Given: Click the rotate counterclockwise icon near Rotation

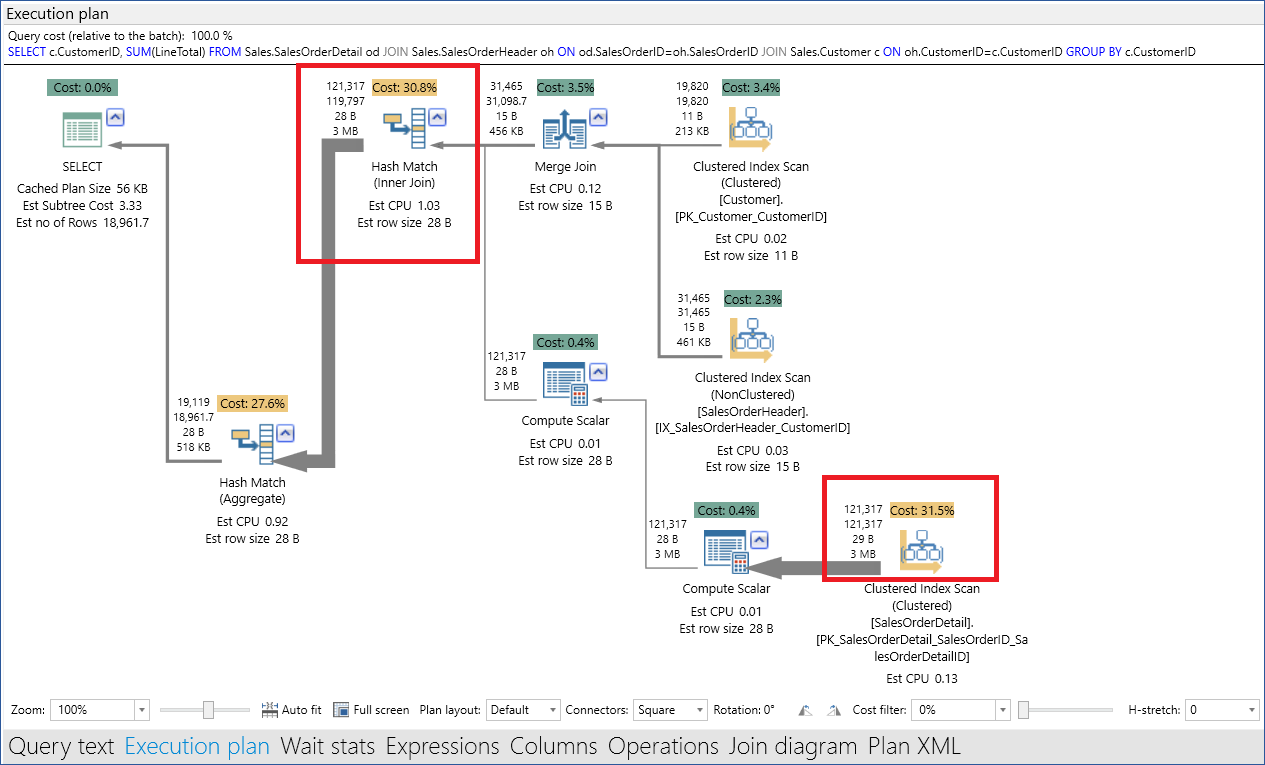Looking at the screenshot, I should click(805, 710).
